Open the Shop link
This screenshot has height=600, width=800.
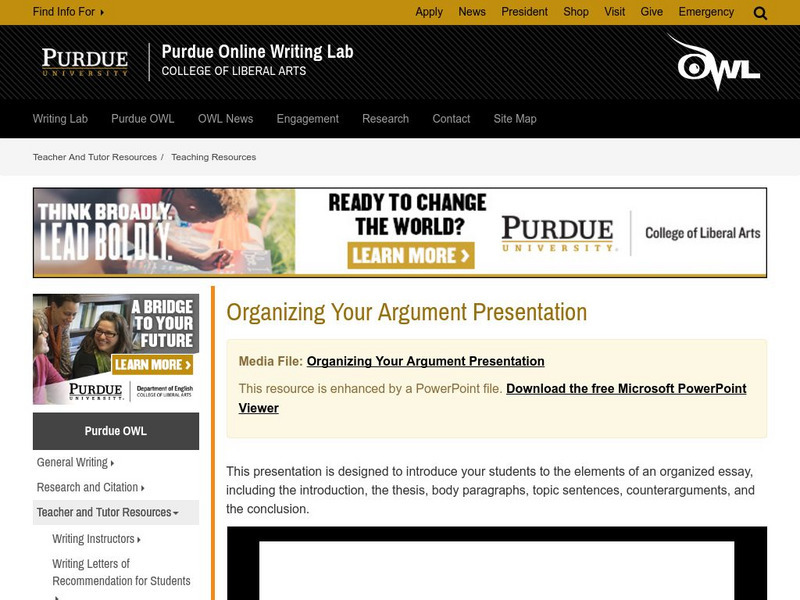coord(576,12)
